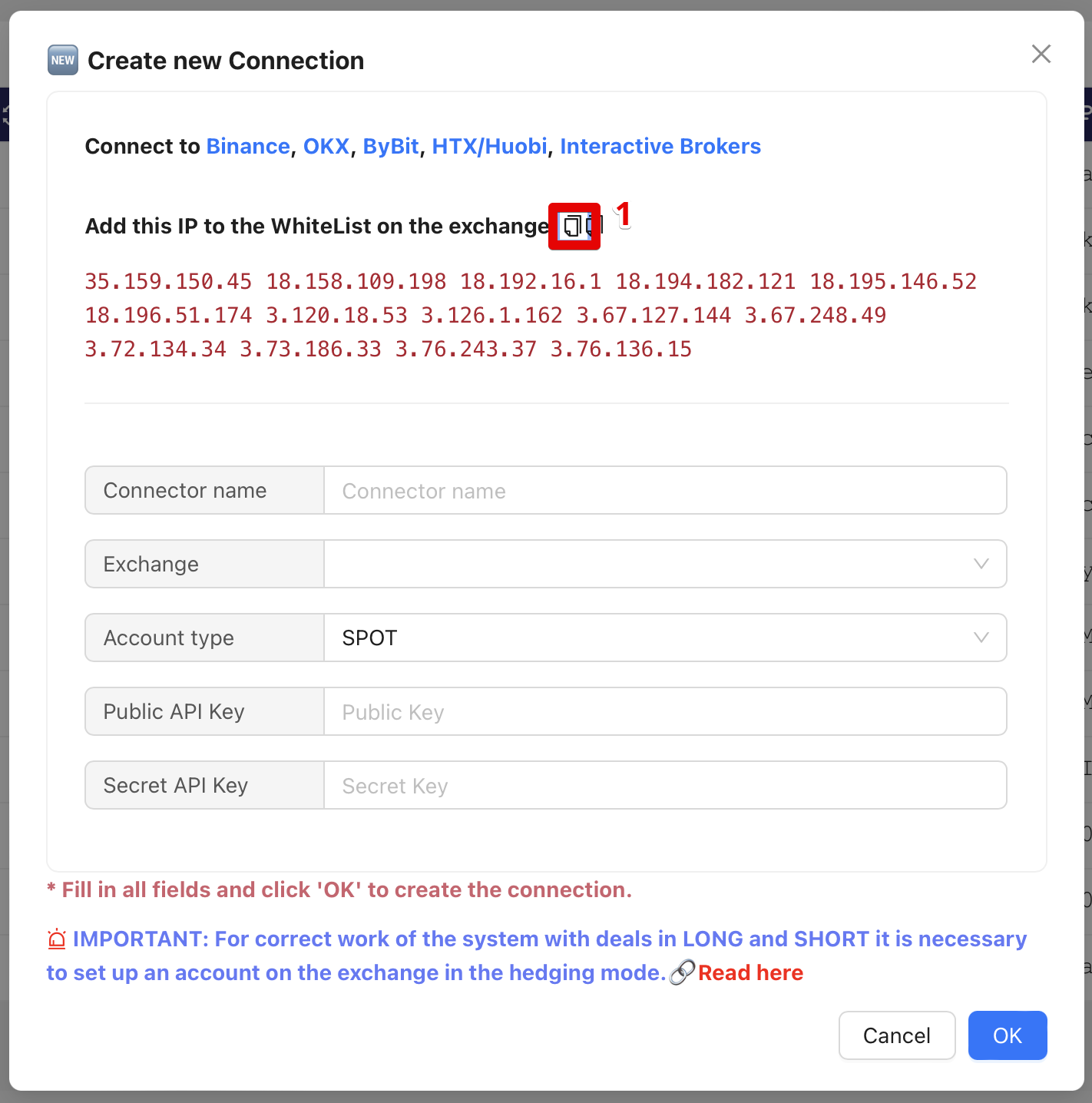
Task: Click the IP address 35.159.150.45
Action: [x=168, y=281]
